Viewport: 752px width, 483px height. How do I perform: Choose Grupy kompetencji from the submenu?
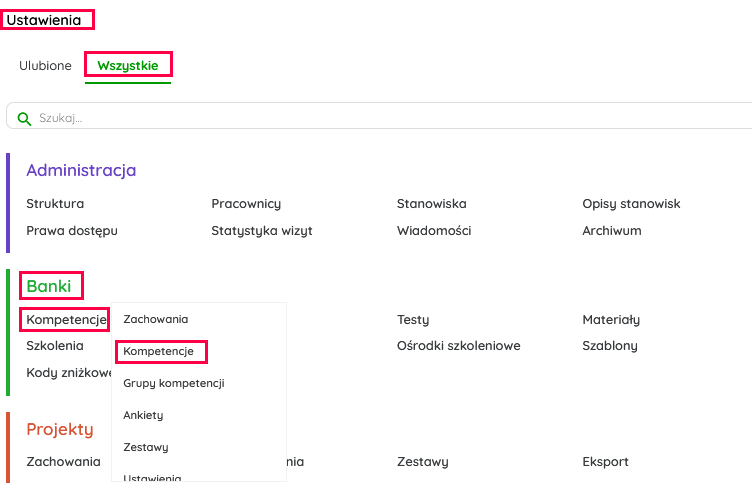(x=174, y=383)
